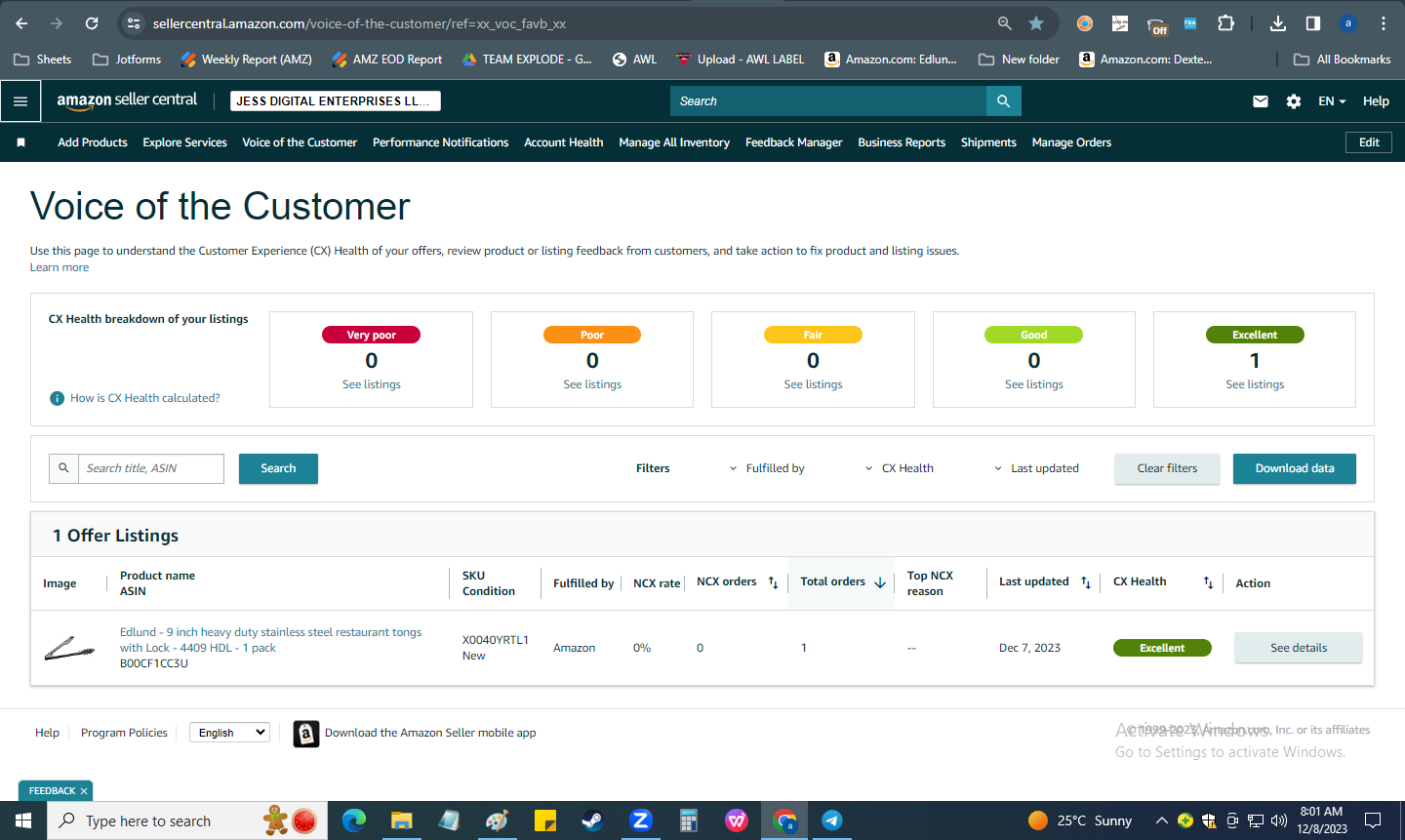Open Steam from the taskbar
This screenshot has width=1405, height=840.
[x=593, y=820]
